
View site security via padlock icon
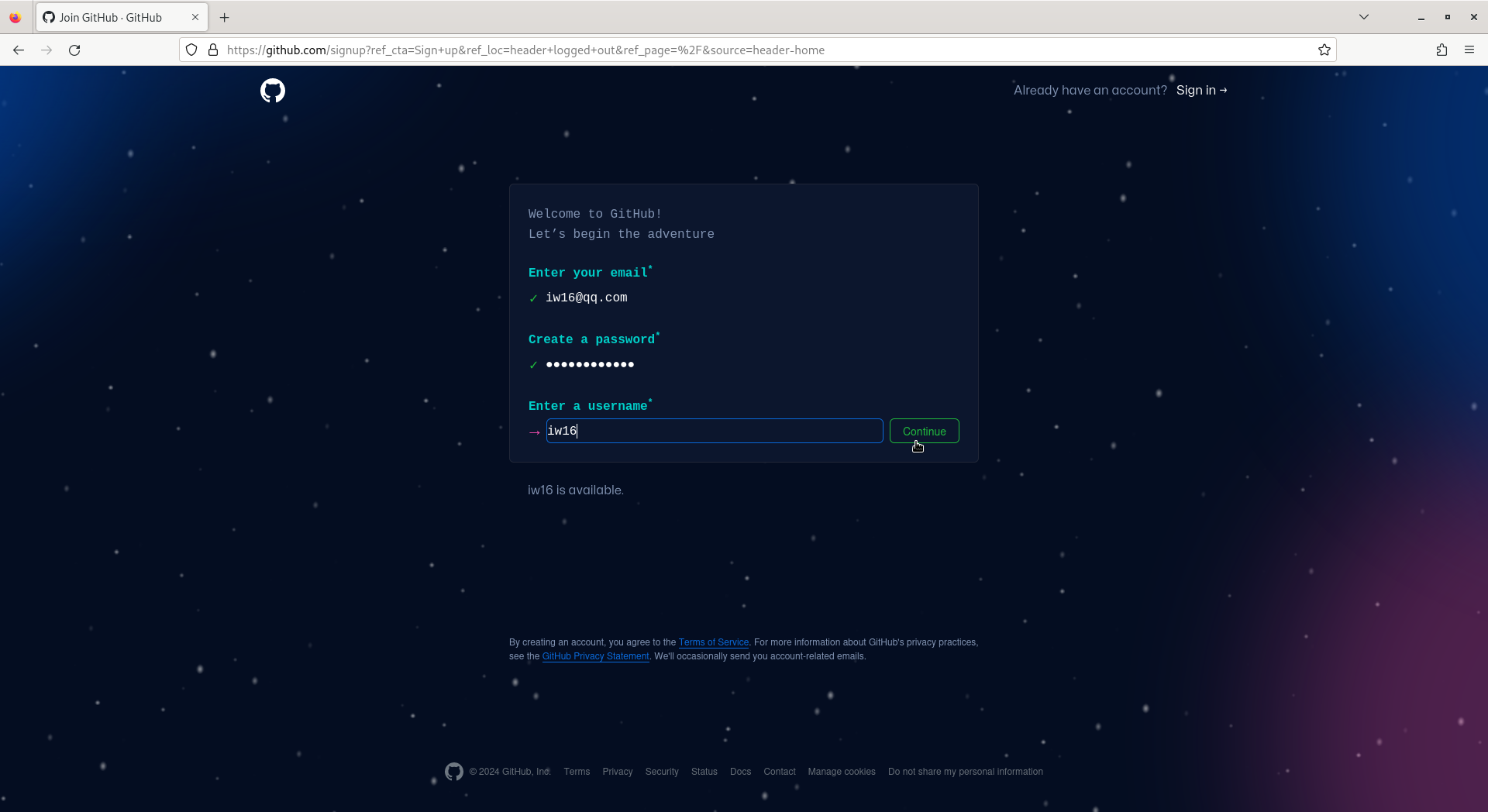point(213,50)
